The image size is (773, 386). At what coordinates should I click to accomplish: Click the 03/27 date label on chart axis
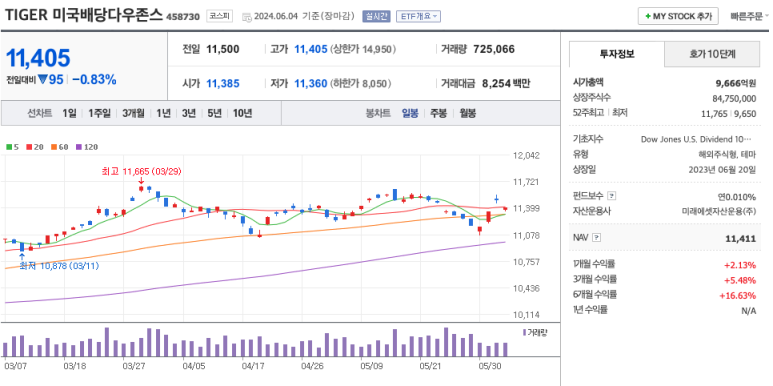tap(134, 366)
